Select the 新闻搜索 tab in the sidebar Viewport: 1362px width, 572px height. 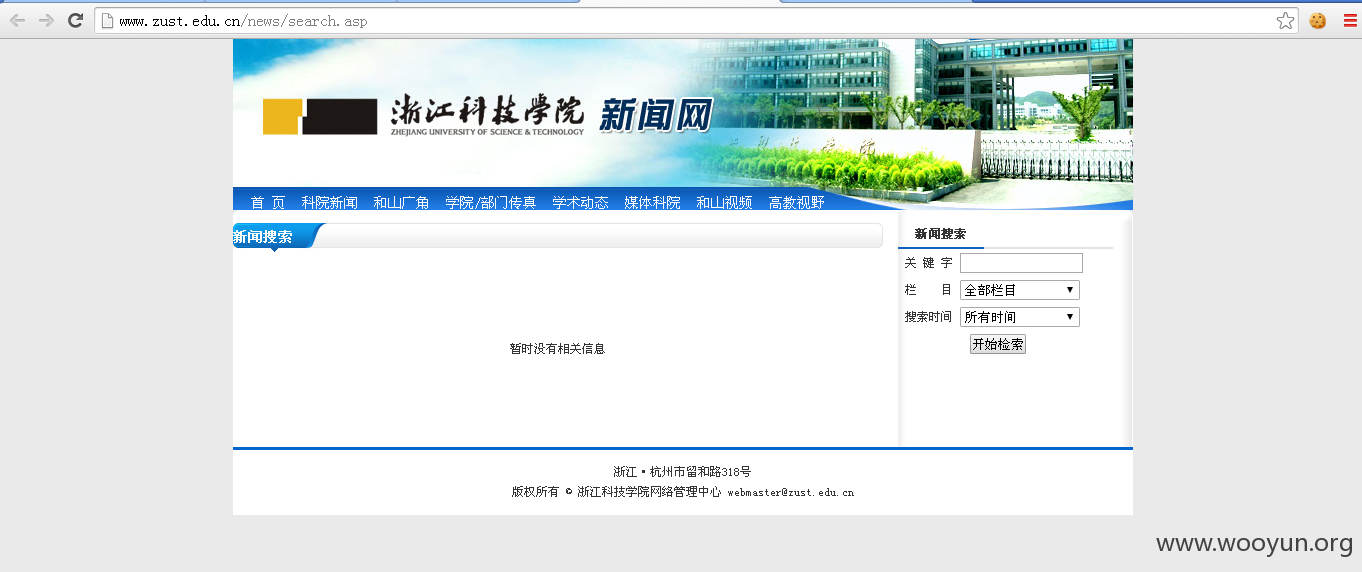(940, 234)
